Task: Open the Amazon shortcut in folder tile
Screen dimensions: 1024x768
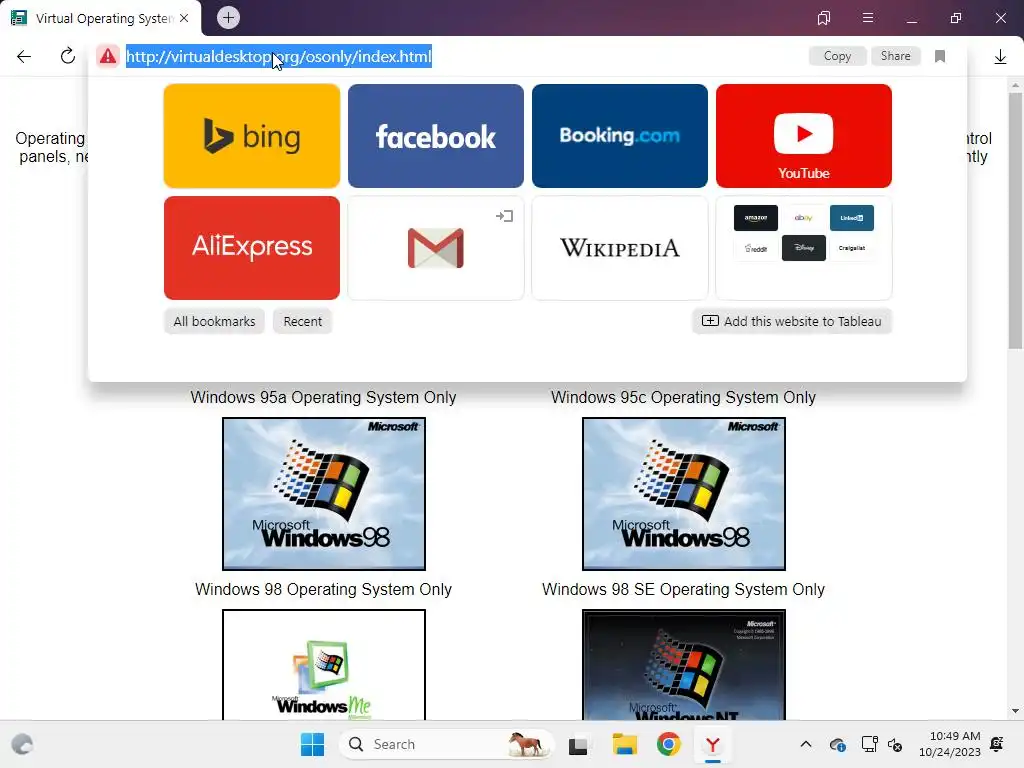Action: click(756, 218)
